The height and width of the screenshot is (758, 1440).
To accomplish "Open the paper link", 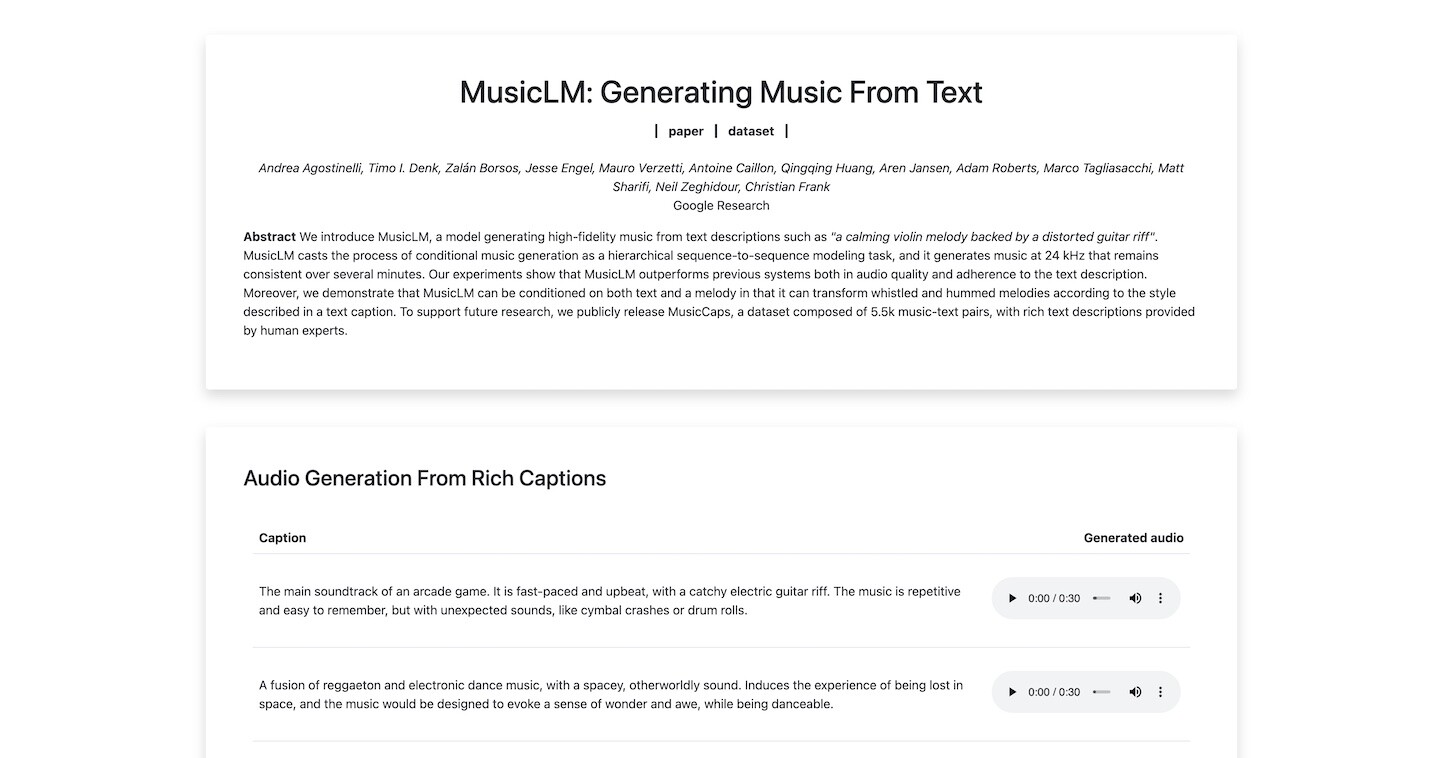I will [686, 131].
